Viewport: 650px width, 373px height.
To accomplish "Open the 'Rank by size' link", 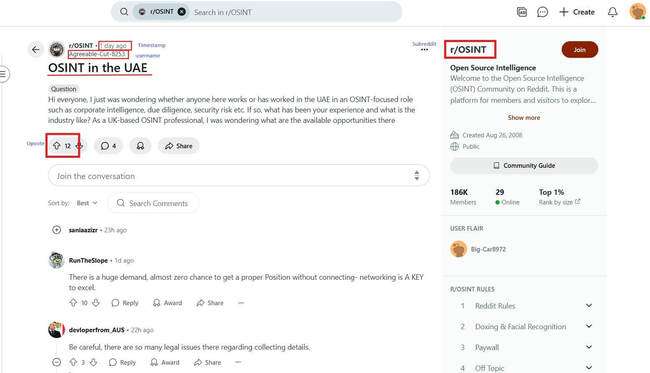I will (559, 202).
